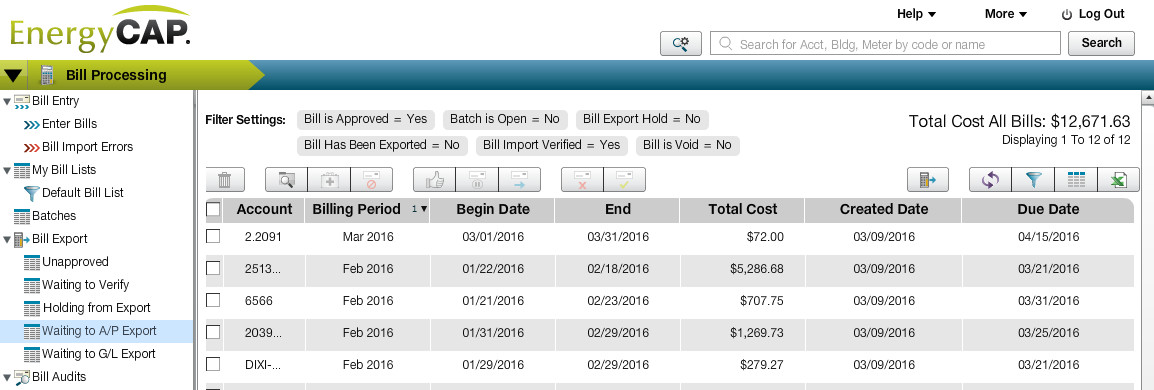Click the Log Out power icon

point(1067,14)
